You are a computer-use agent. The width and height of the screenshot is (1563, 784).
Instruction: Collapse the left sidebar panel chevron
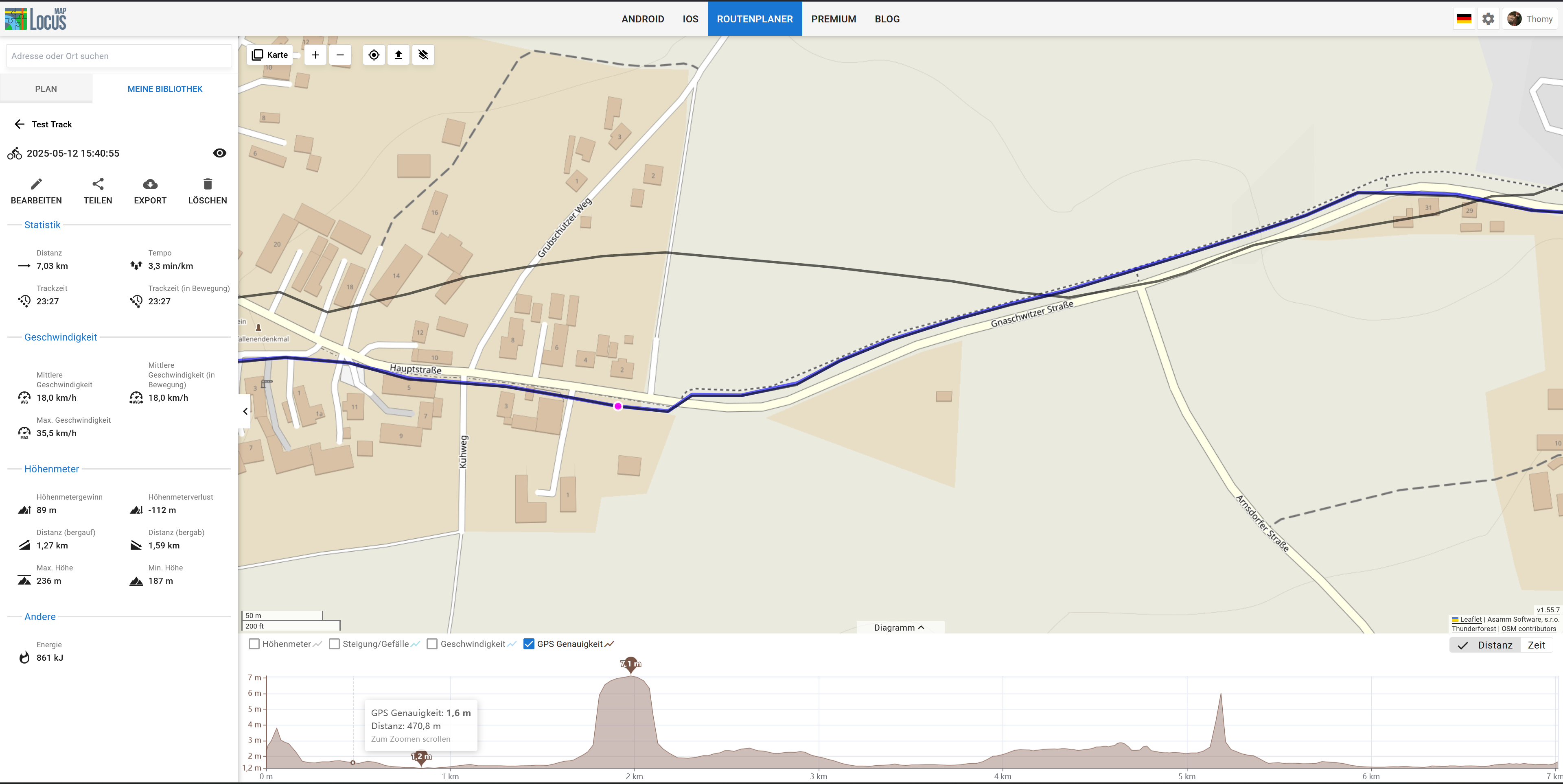pos(245,412)
